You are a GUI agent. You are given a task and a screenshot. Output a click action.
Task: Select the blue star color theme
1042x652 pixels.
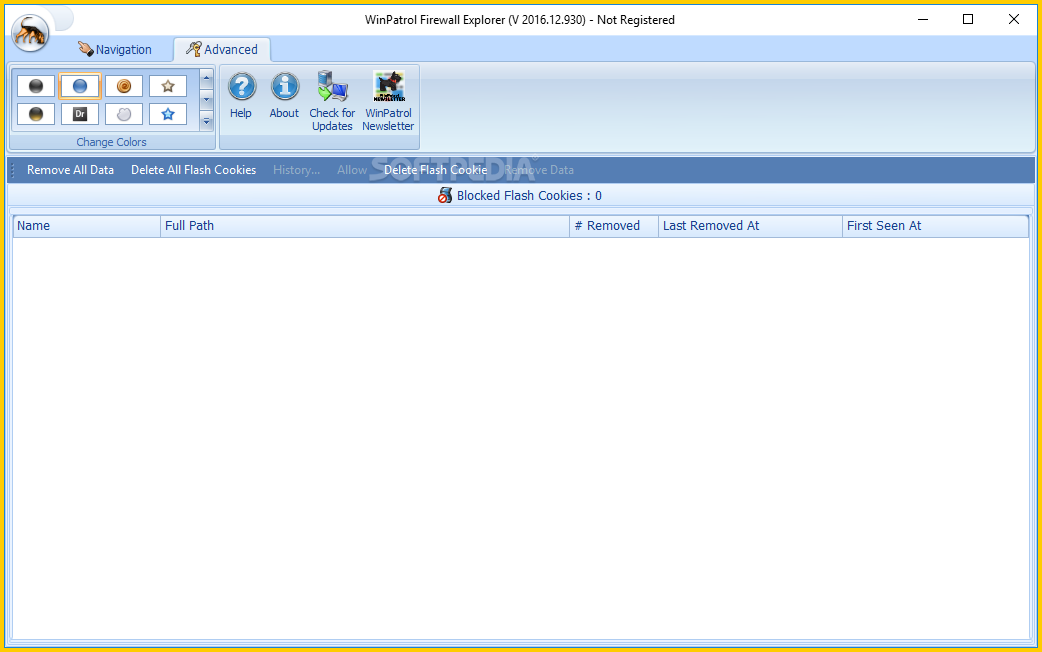pyautogui.click(x=167, y=114)
